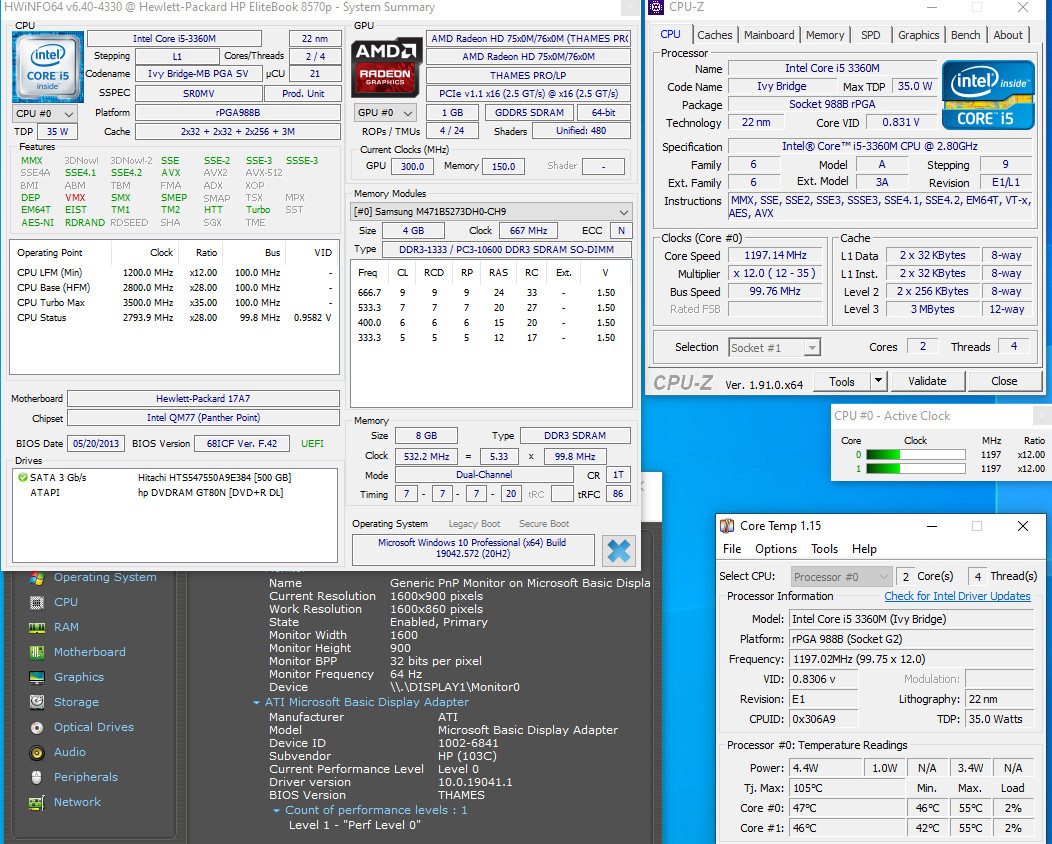Click the Frequency field in Core Temp
Screen dimensions: 1052x844
pos(911,659)
